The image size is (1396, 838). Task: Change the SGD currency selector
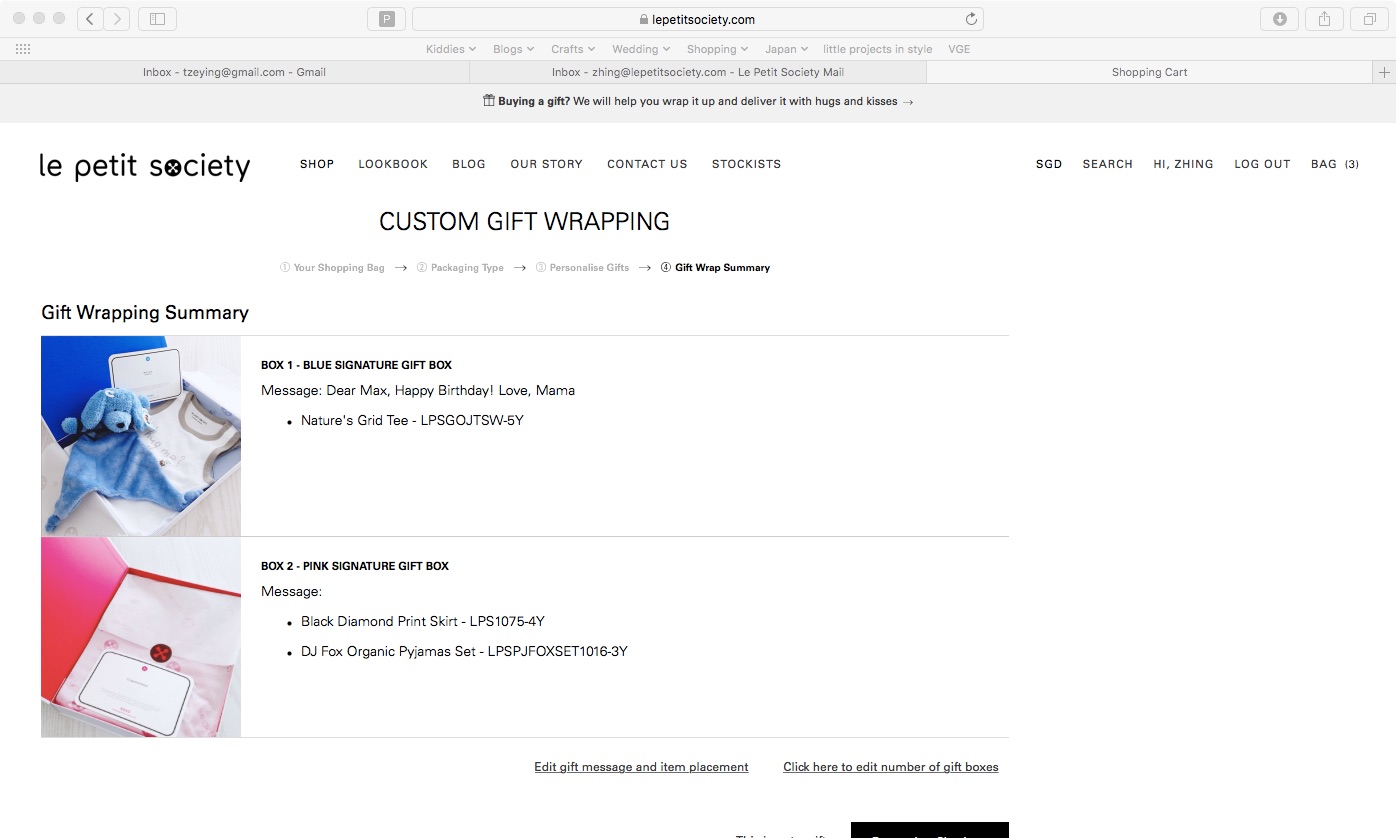(x=1049, y=164)
